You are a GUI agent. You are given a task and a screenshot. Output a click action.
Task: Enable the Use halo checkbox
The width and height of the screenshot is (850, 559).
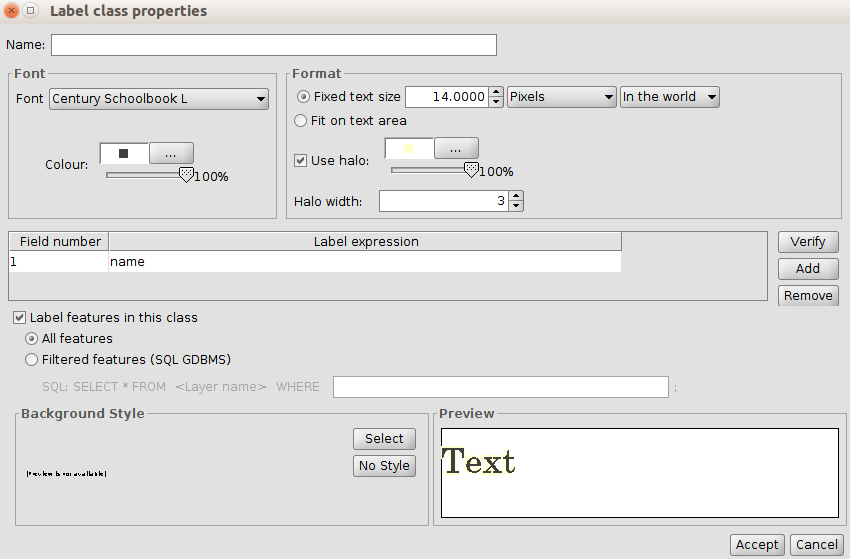pyautogui.click(x=301, y=161)
